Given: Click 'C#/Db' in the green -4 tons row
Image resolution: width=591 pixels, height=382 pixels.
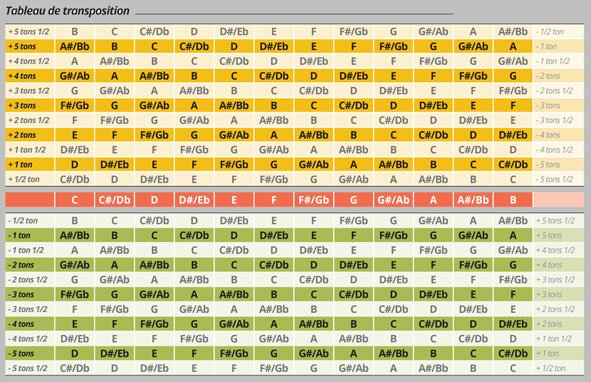Looking at the screenshot, I should click(433, 324).
